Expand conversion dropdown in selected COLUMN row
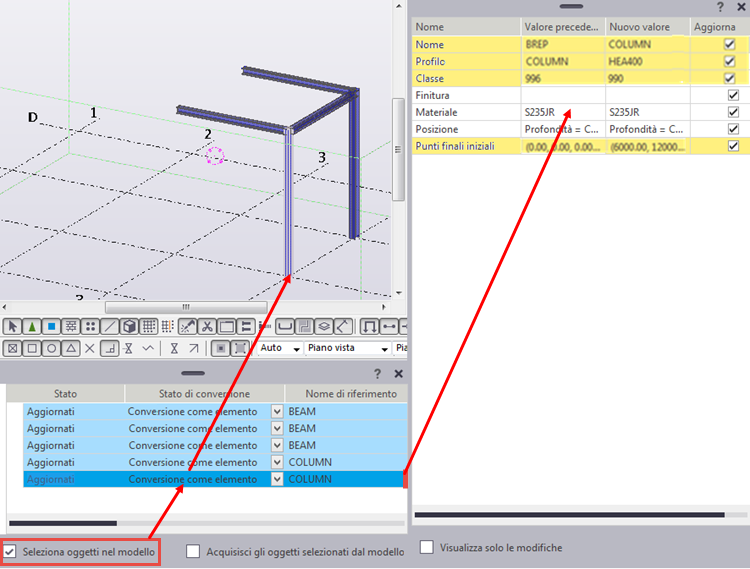Screen dimensions: 750x569 277,479
